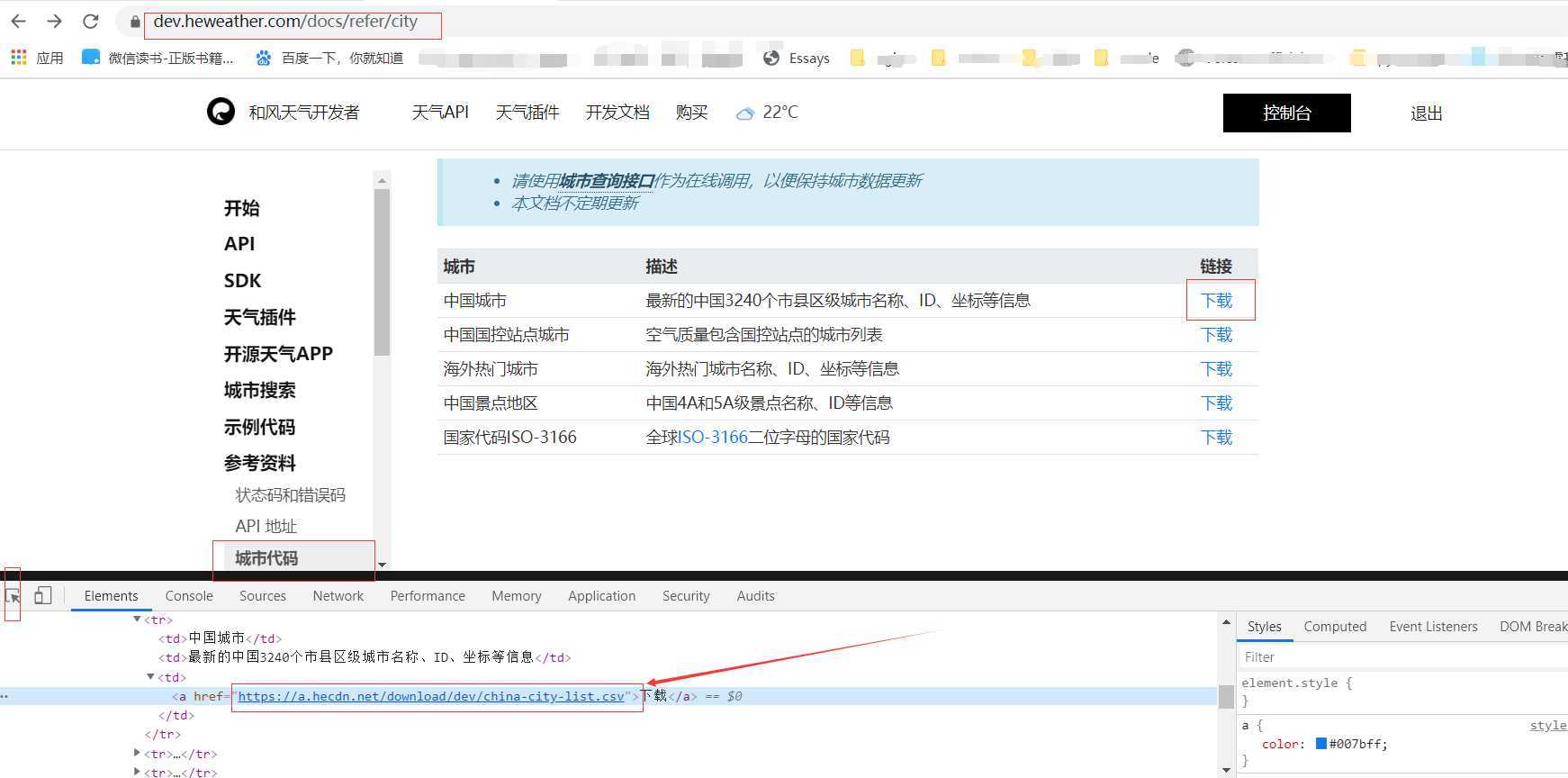The image size is (1568, 778).
Task: Open the Computed pane tab
Action: click(1335, 627)
